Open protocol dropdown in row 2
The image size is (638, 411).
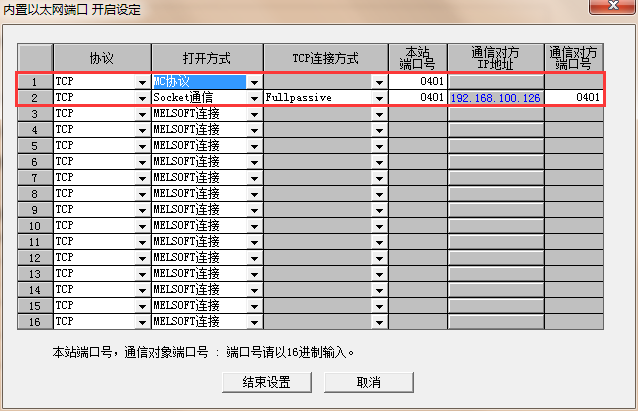(x=142, y=98)
